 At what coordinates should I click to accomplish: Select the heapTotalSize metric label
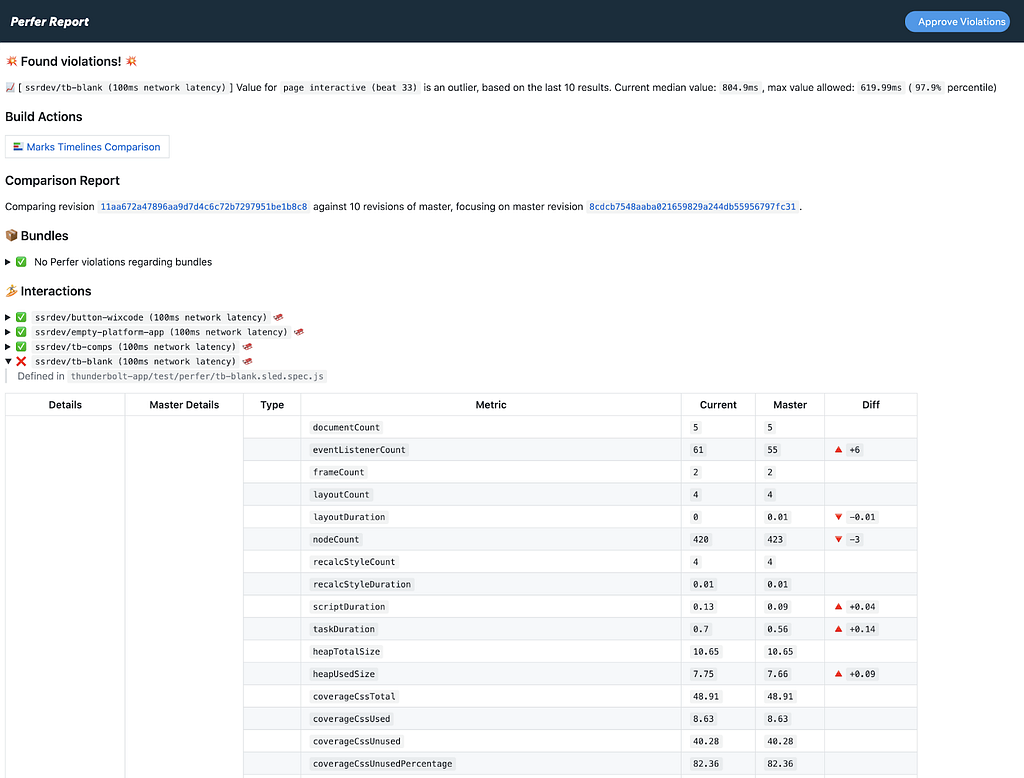(x=346, y=651)
